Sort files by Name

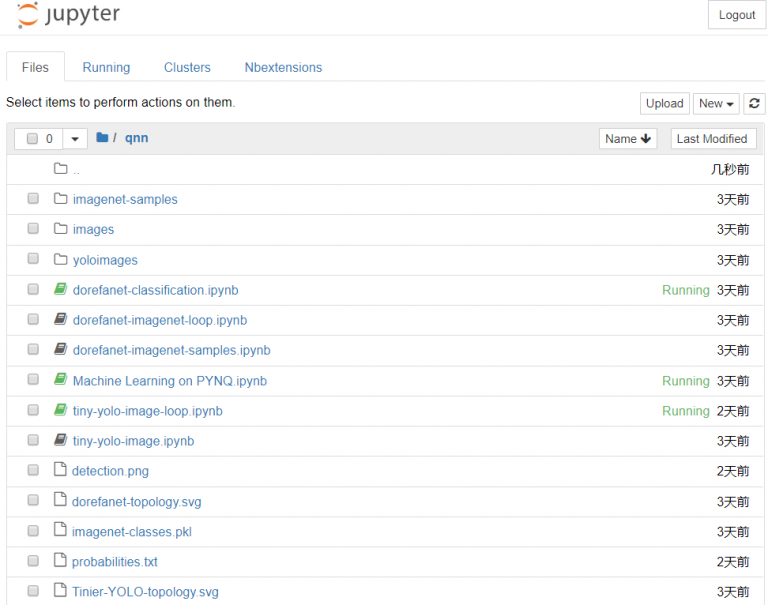click(x=627, y=139)
